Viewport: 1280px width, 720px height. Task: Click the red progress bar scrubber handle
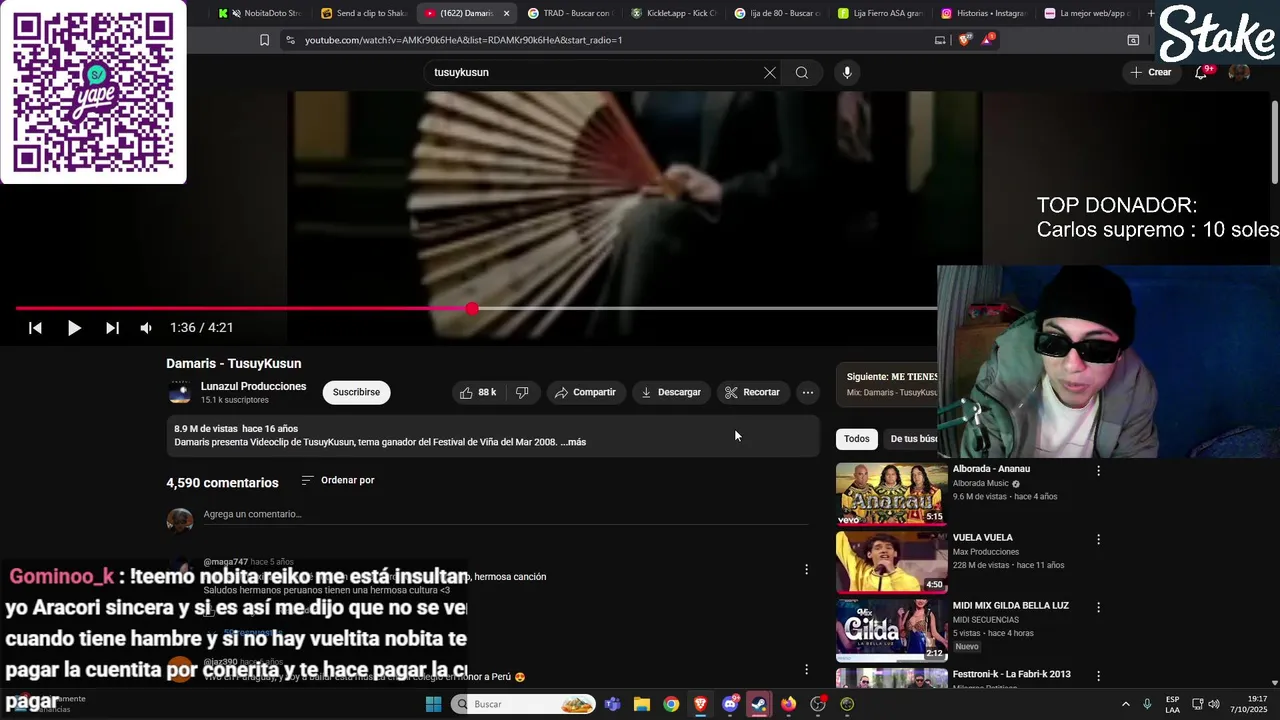(472, 308)
